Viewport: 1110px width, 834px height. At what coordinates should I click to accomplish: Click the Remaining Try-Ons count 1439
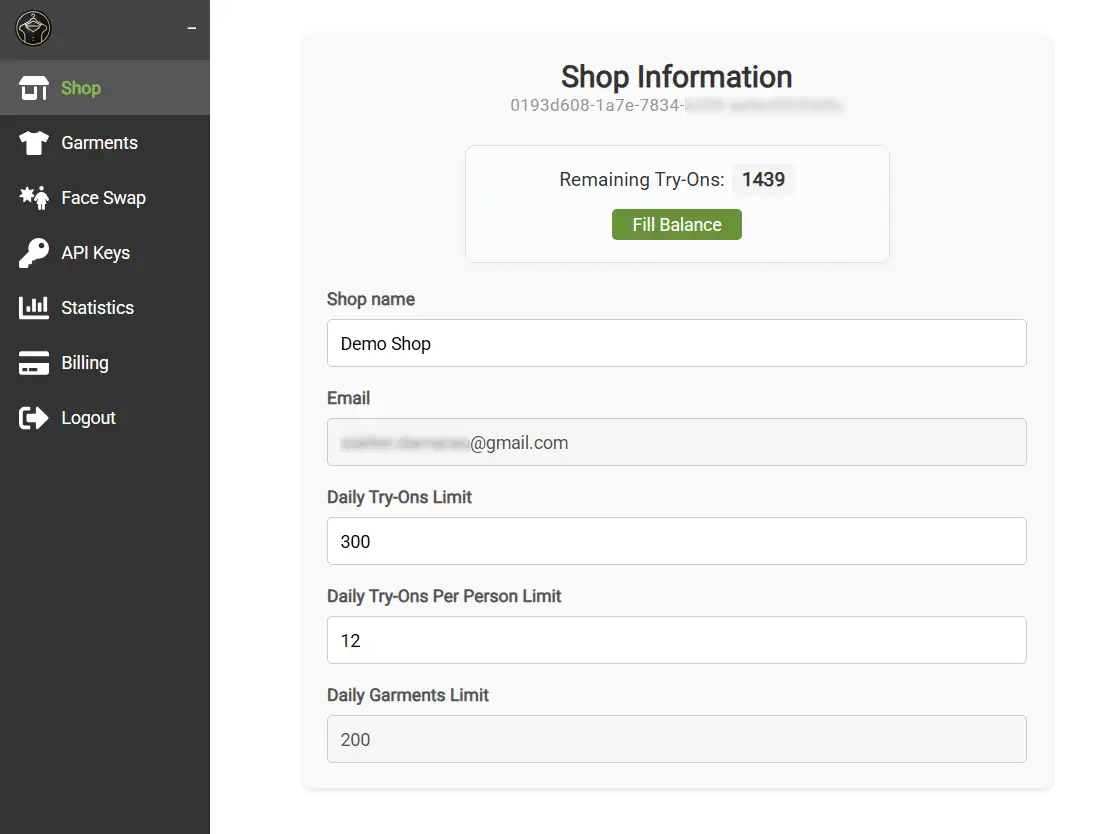pos(763,180)
